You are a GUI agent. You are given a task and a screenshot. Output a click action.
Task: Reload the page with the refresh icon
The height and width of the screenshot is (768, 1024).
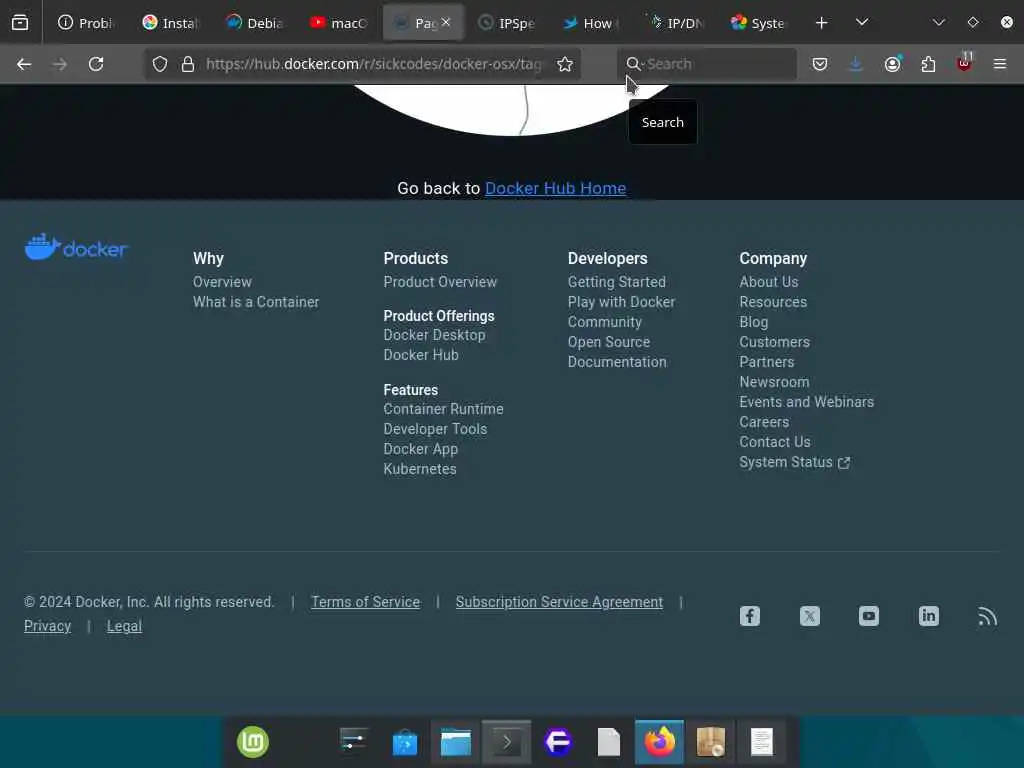(96, 64)
